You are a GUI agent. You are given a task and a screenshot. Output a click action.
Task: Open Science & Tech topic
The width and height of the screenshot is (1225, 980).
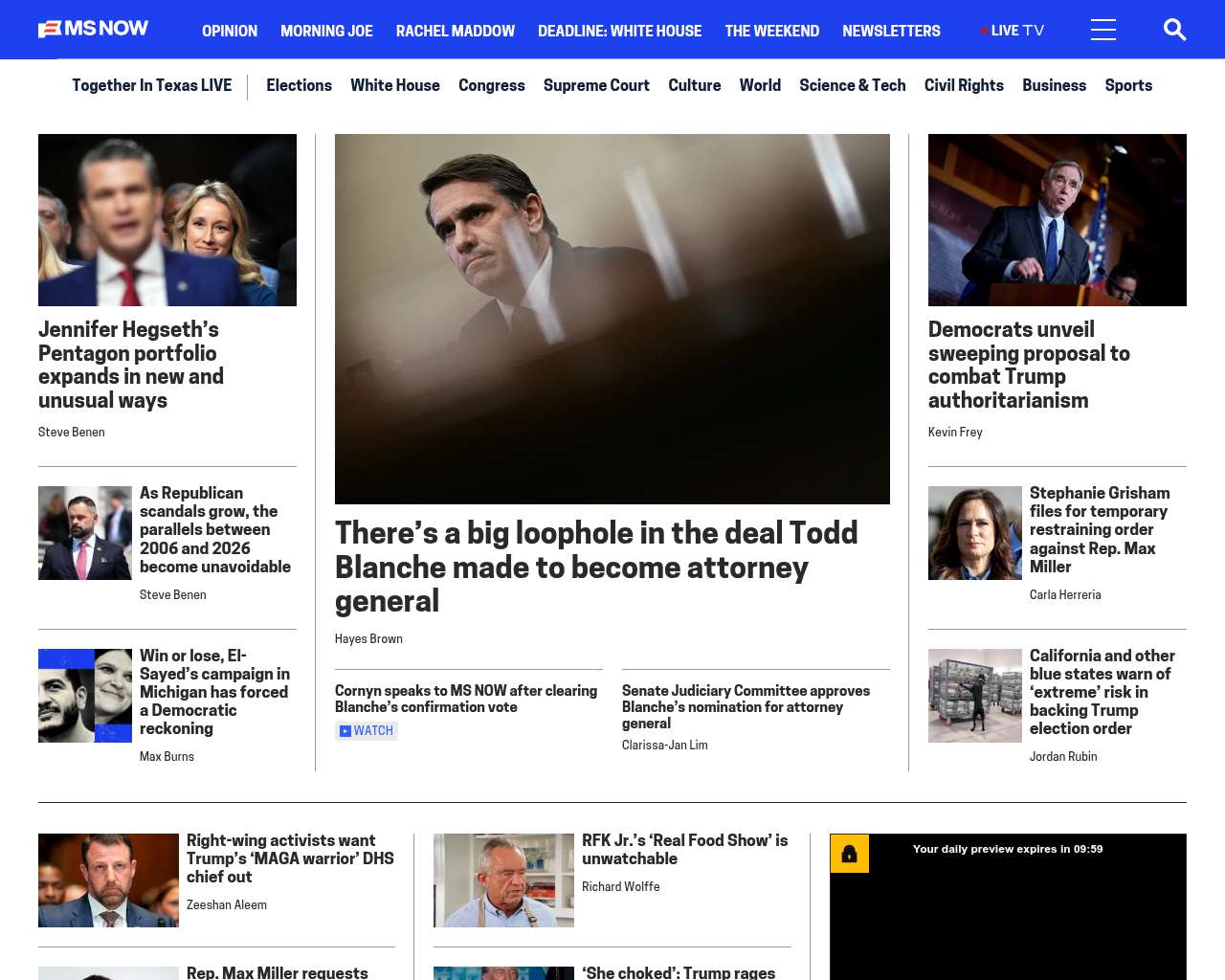pos(853,85)
